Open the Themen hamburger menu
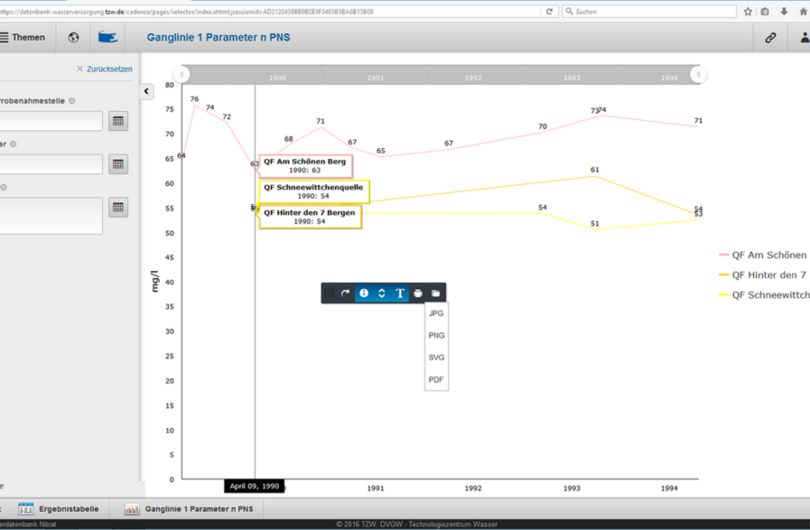Image resolution: width=810 pixels, height=530 pixels. pos(22,37)
